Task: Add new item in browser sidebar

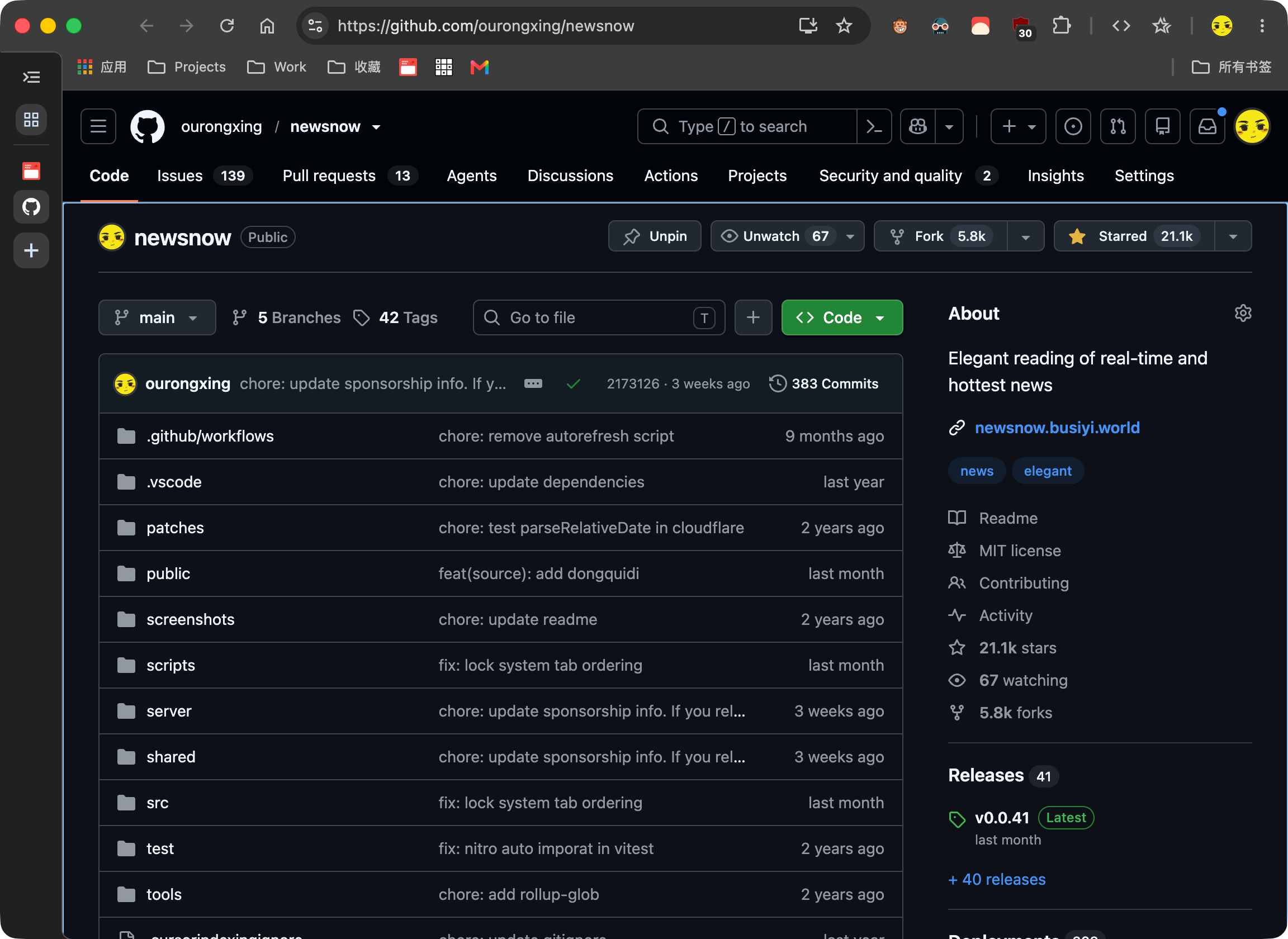Action: click(x=31, y=250)
